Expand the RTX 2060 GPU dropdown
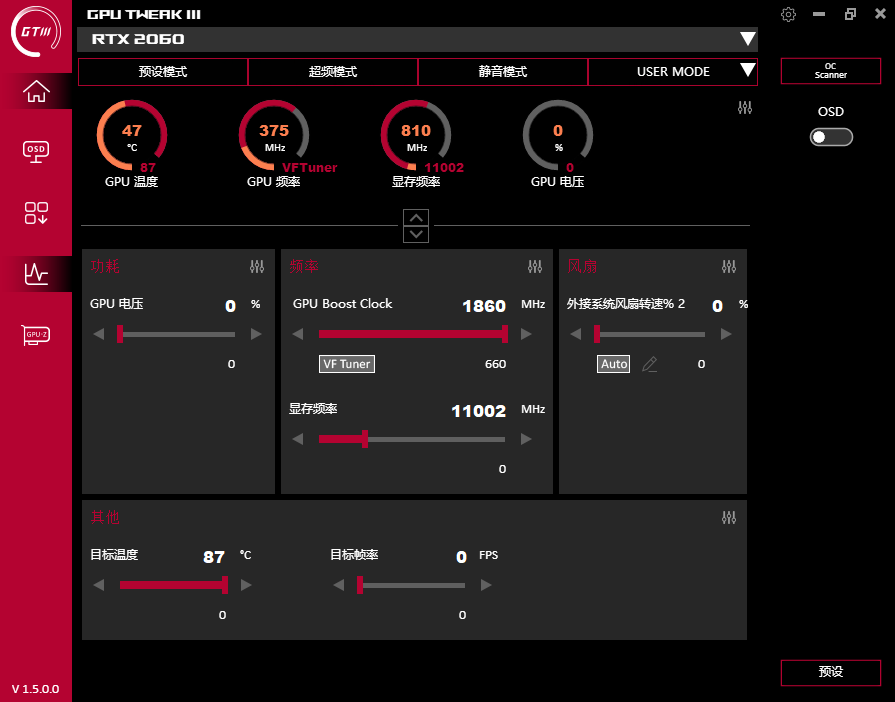Image resolution: width=895 pixels, height=702 pixels. pyautogui.click(x=748, y=39)
